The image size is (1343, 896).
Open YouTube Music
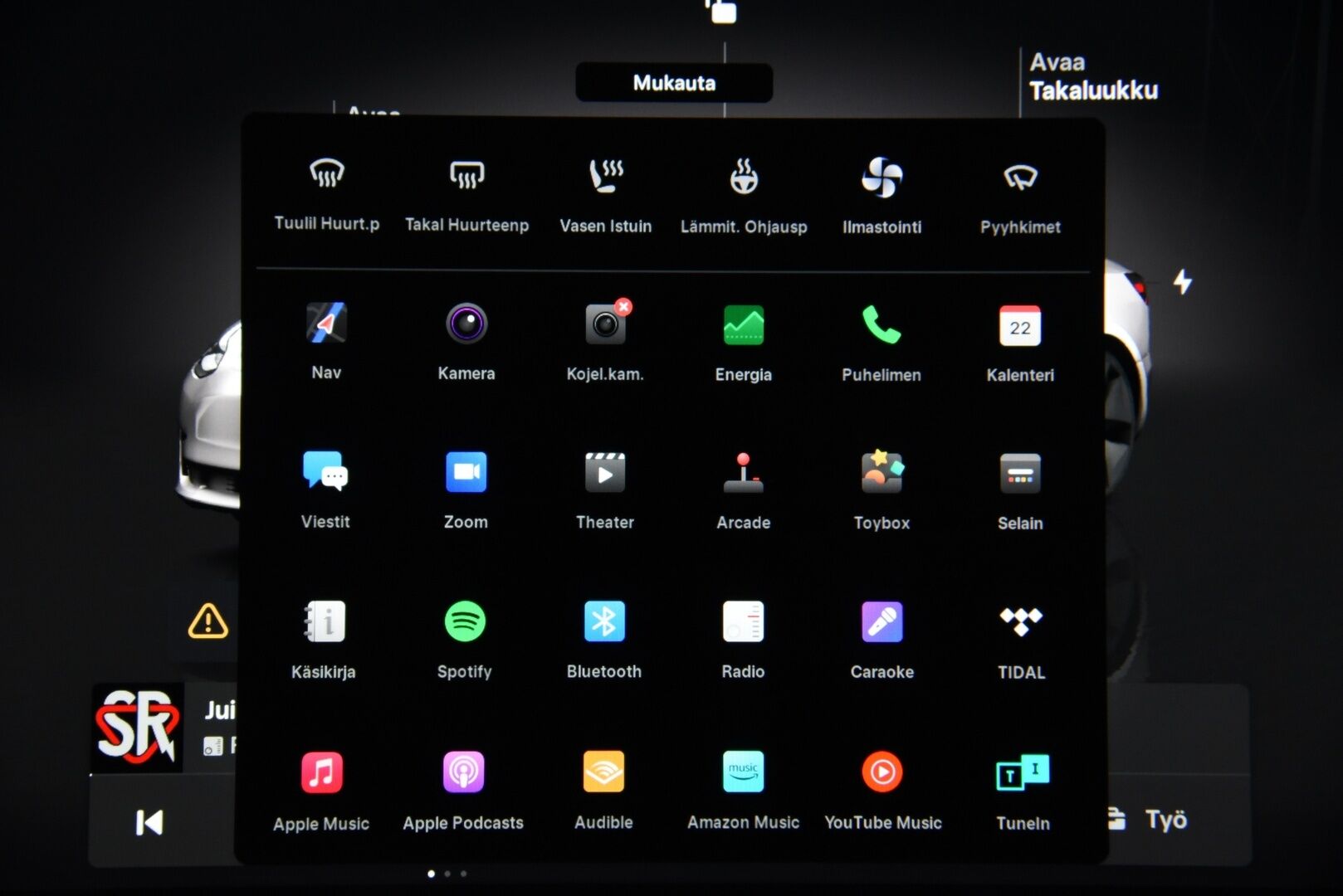[882, 791]
